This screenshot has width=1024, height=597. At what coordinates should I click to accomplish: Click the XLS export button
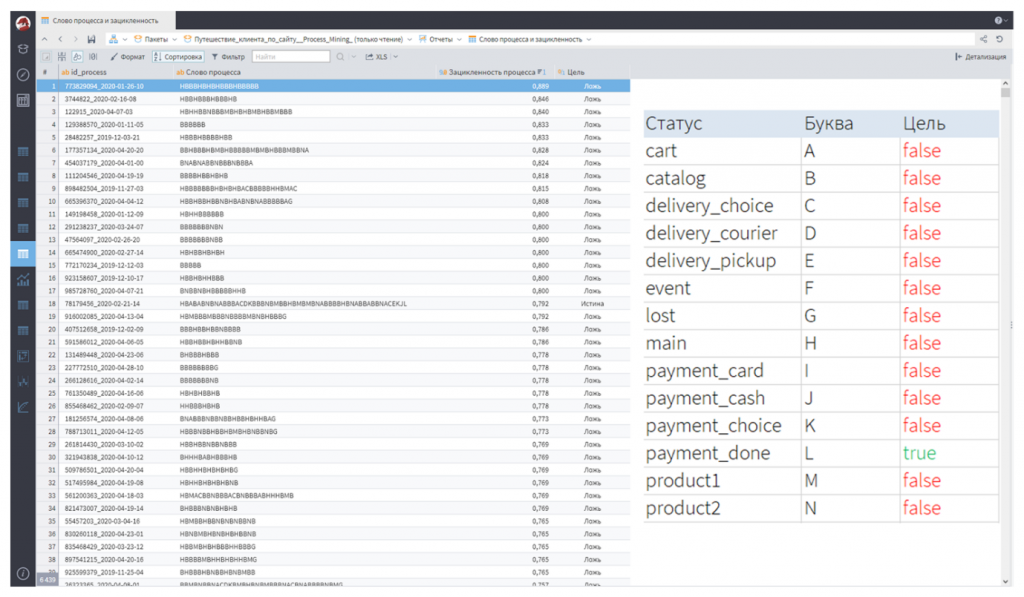376,57
